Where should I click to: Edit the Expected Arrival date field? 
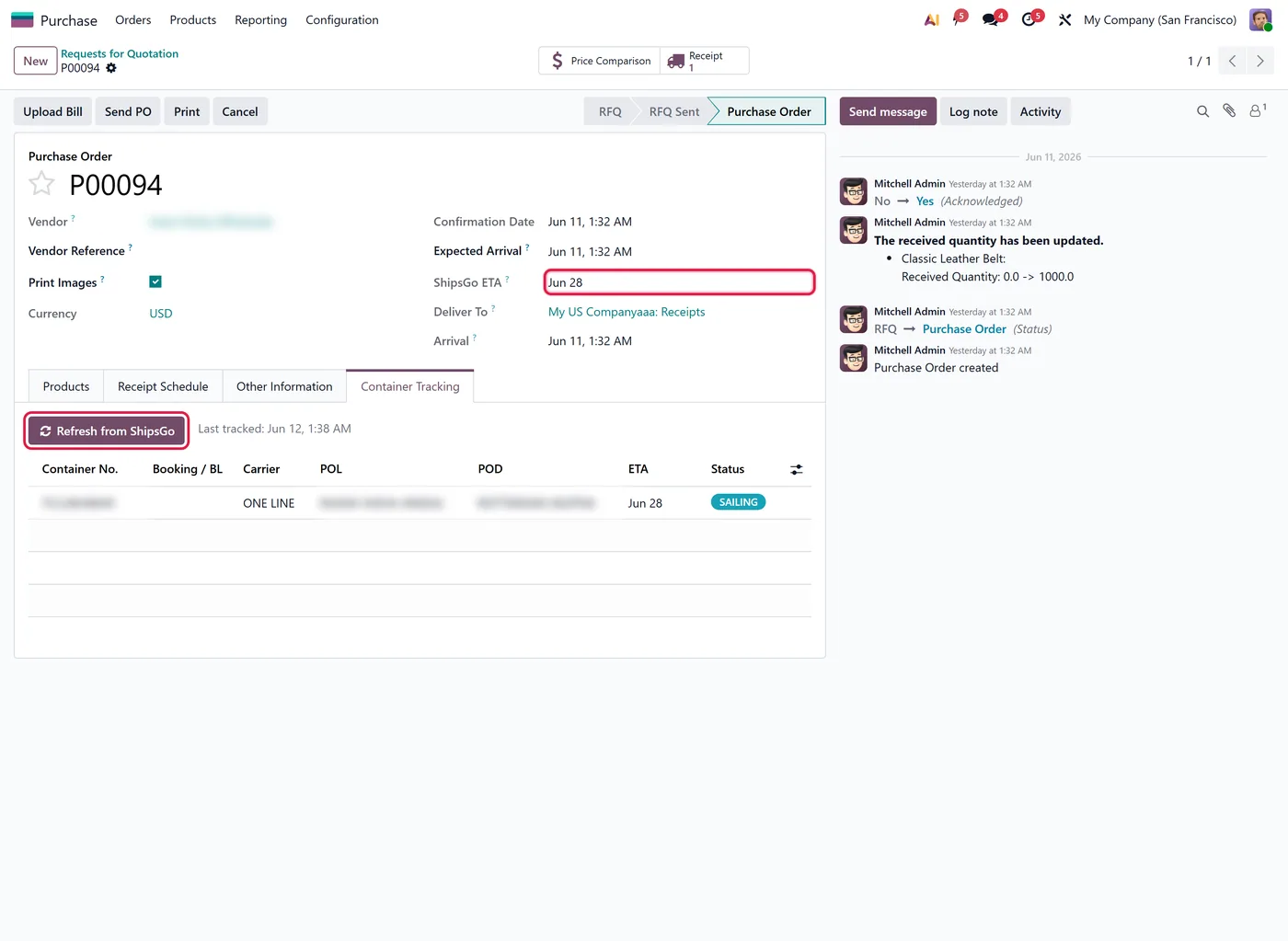coord(590,252)
